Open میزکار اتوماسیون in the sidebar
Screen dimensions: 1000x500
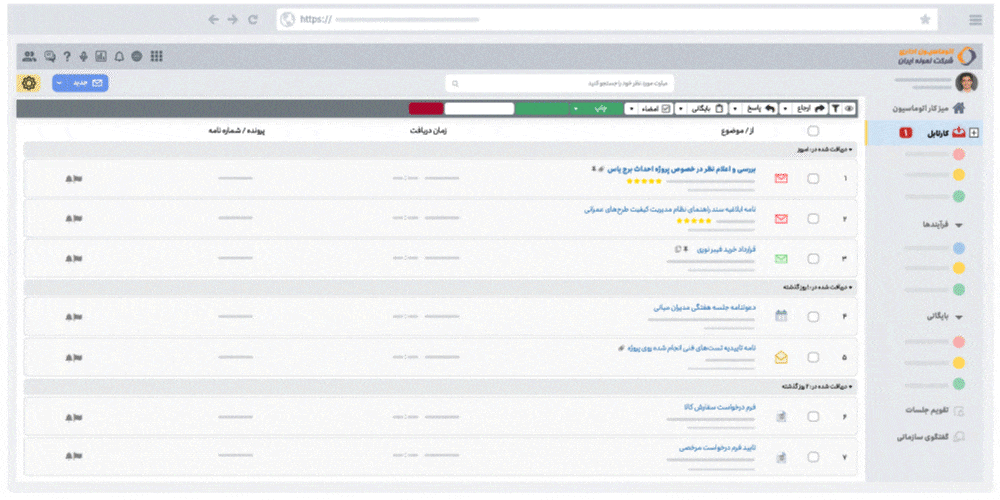[x=930, y=108]
